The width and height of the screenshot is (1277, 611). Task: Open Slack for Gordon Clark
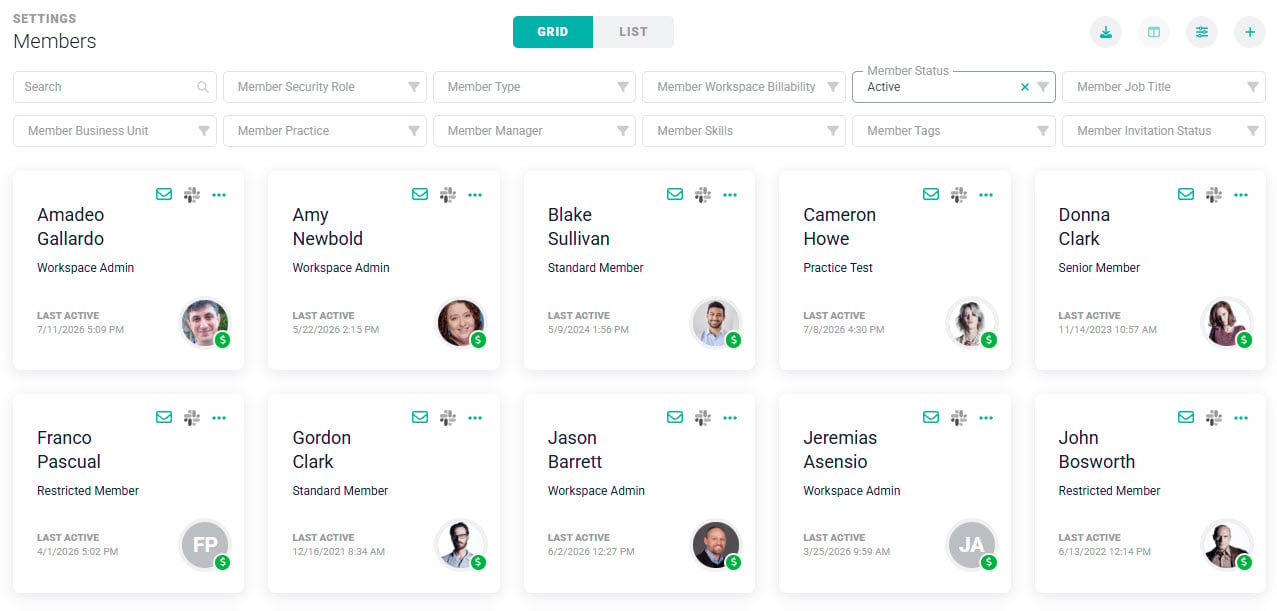[x=448, y=417]
